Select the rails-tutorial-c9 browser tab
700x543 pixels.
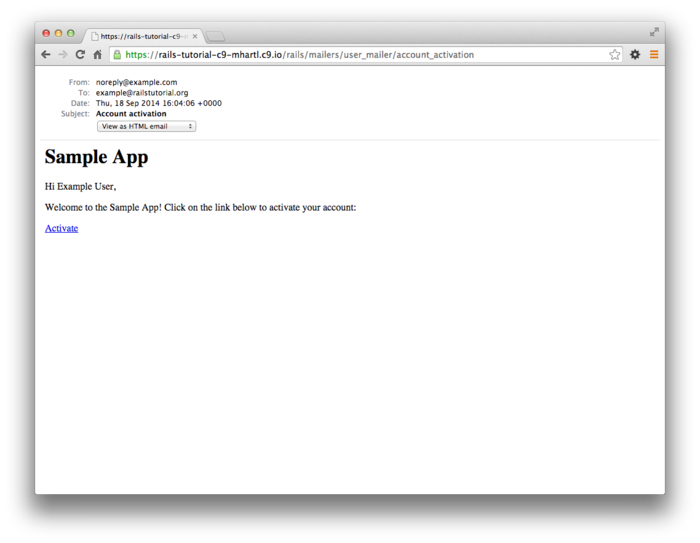click(143, 36)
